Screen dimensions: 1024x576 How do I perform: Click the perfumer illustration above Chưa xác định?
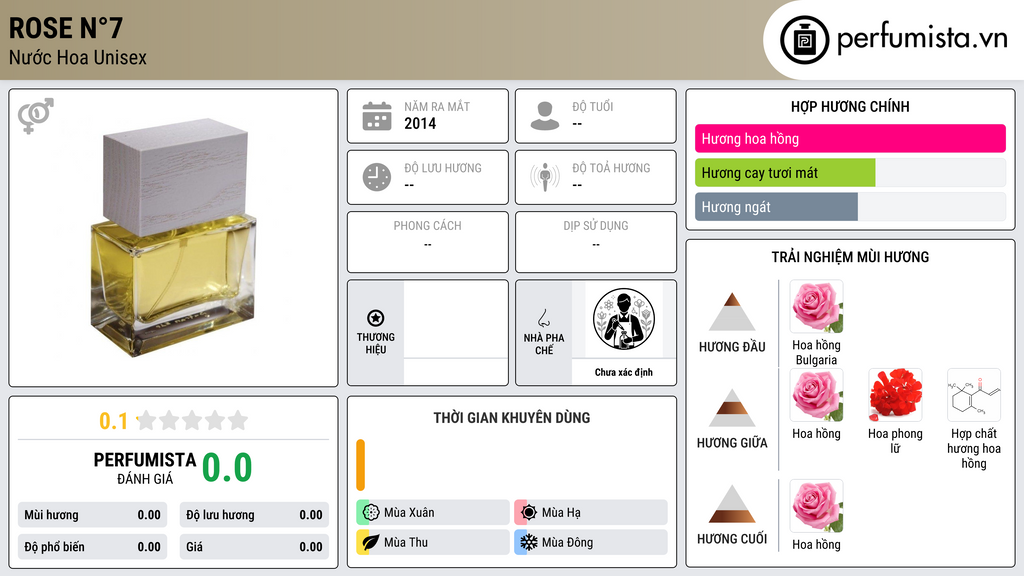pyautogui.click(x=624, y=319)
